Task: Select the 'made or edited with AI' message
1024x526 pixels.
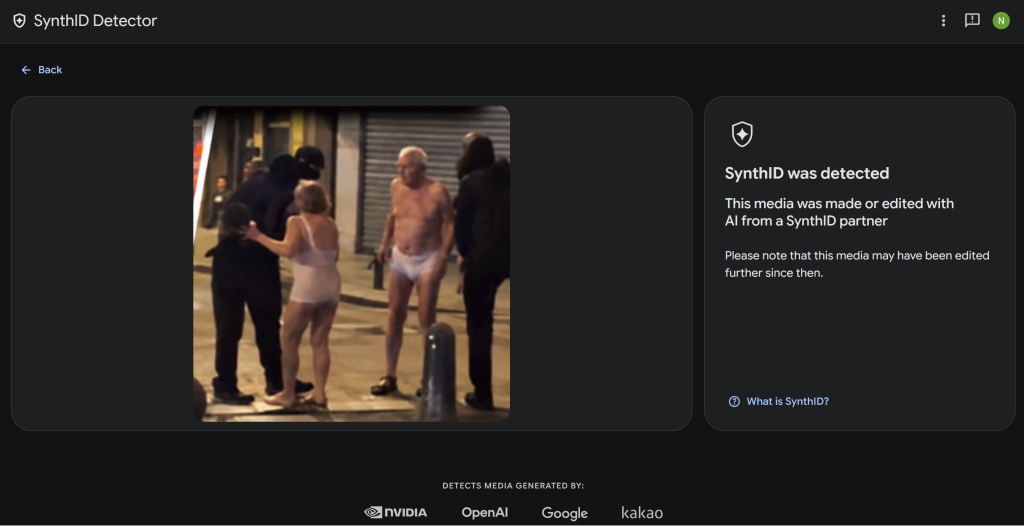Action: point(839,212)
